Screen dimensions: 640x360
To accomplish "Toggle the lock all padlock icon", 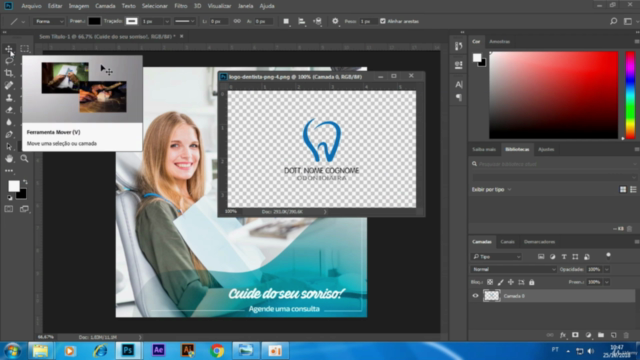I will [x=531, y=282].
